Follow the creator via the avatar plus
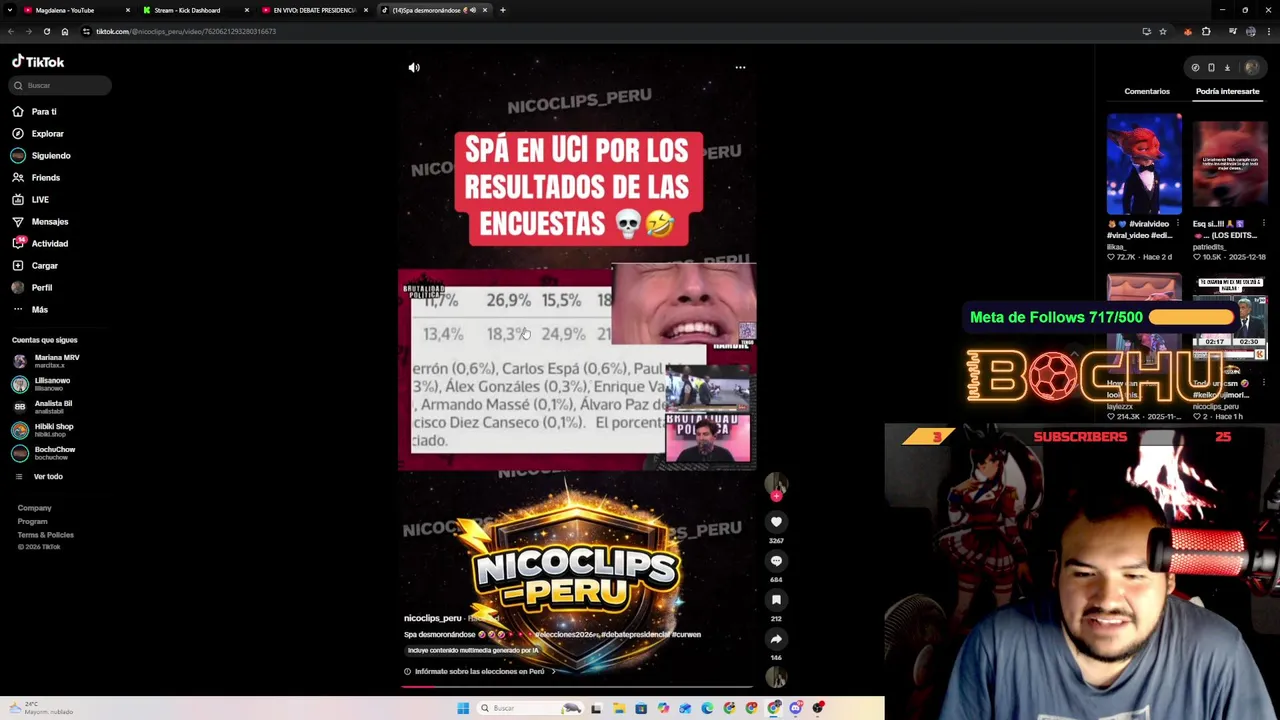1280x720 pixels. coord(776,496)
